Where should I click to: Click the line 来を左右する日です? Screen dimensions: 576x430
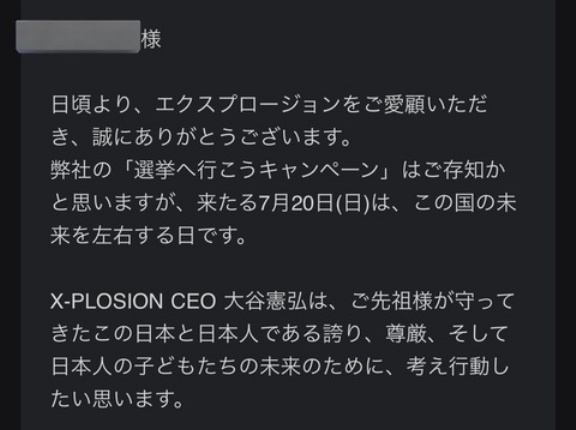(x=148, y=235)
